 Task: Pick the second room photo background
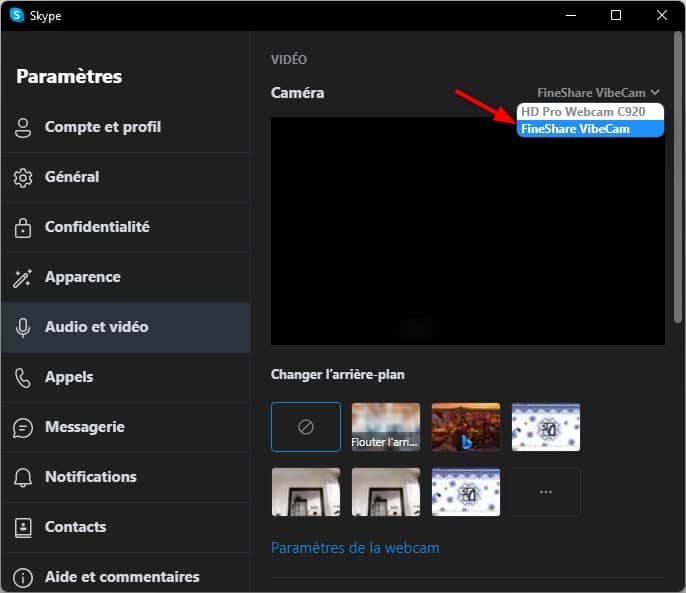click(x=386, y=491)
